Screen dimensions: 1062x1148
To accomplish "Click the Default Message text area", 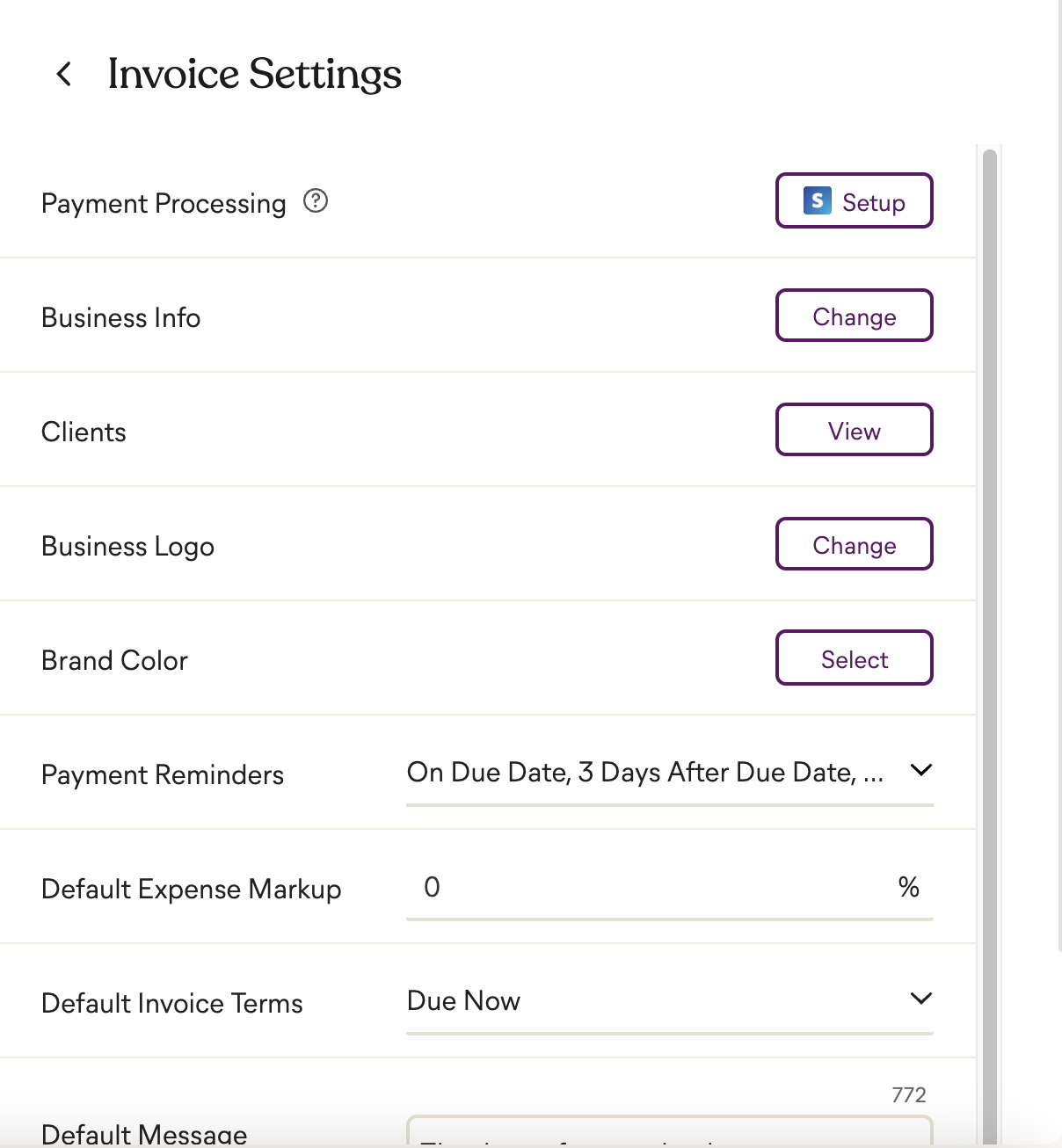I will point(669,1132).
